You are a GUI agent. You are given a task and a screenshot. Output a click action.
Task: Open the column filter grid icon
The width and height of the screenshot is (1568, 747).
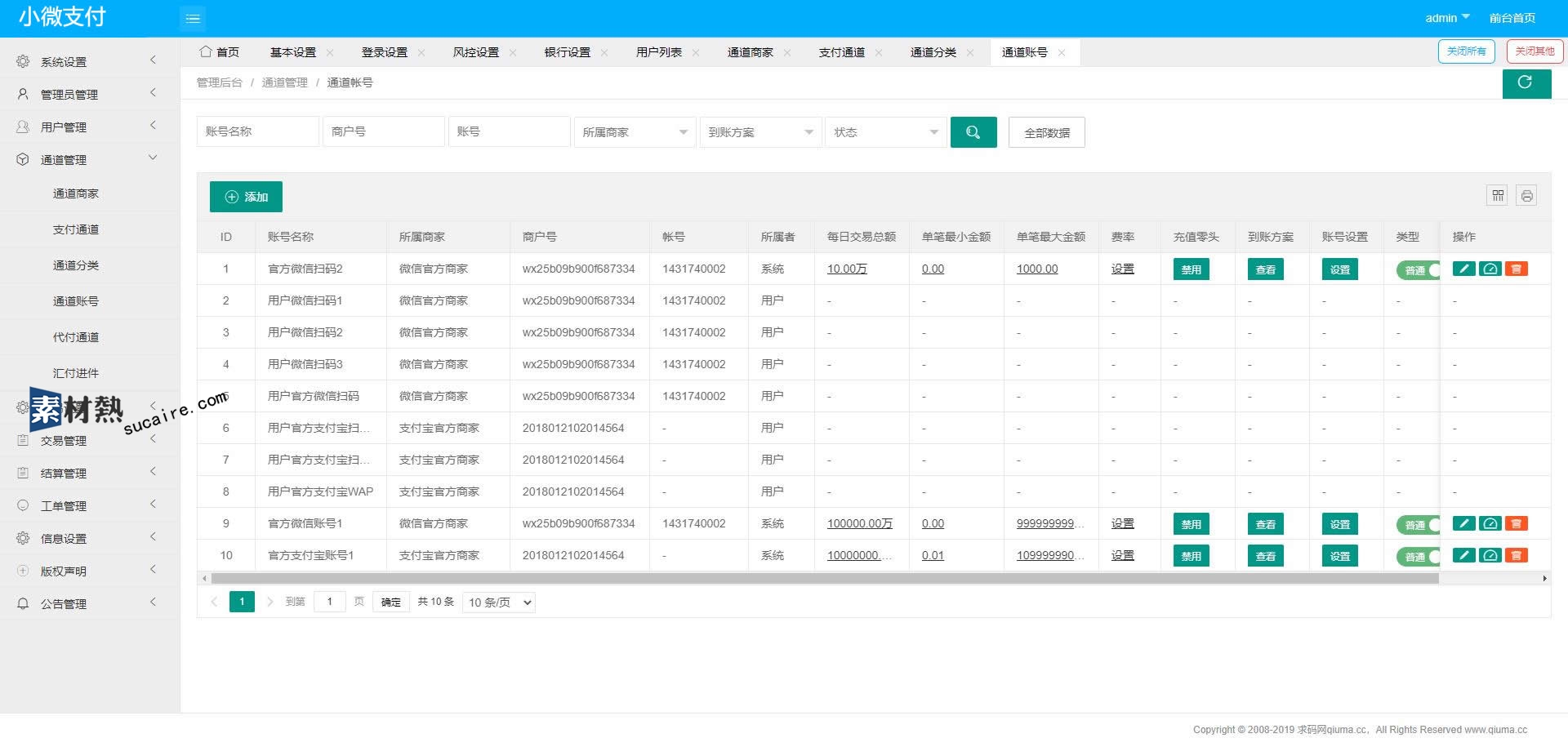[1497, 196]
